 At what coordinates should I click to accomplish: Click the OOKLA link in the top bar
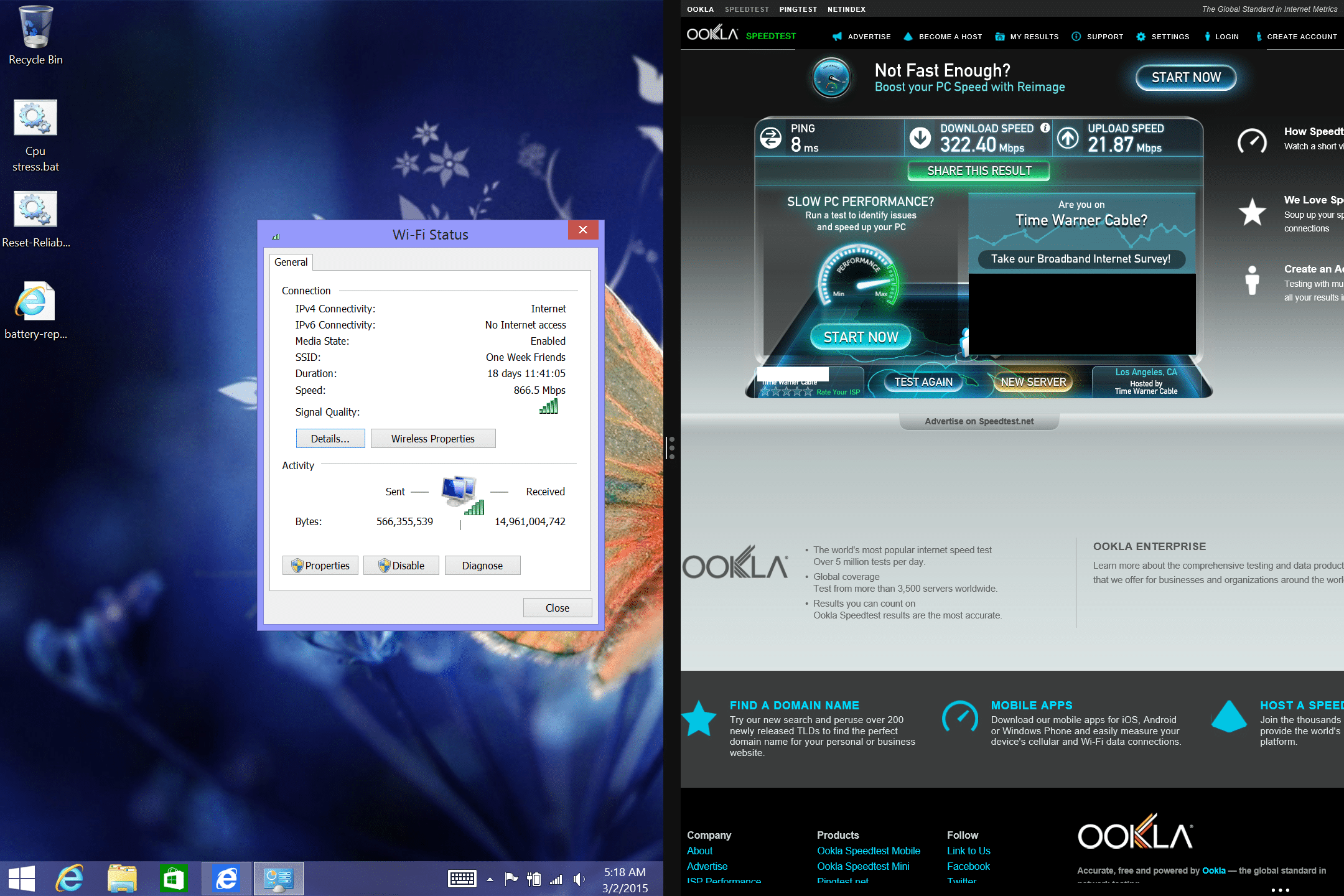pos(700,9)
